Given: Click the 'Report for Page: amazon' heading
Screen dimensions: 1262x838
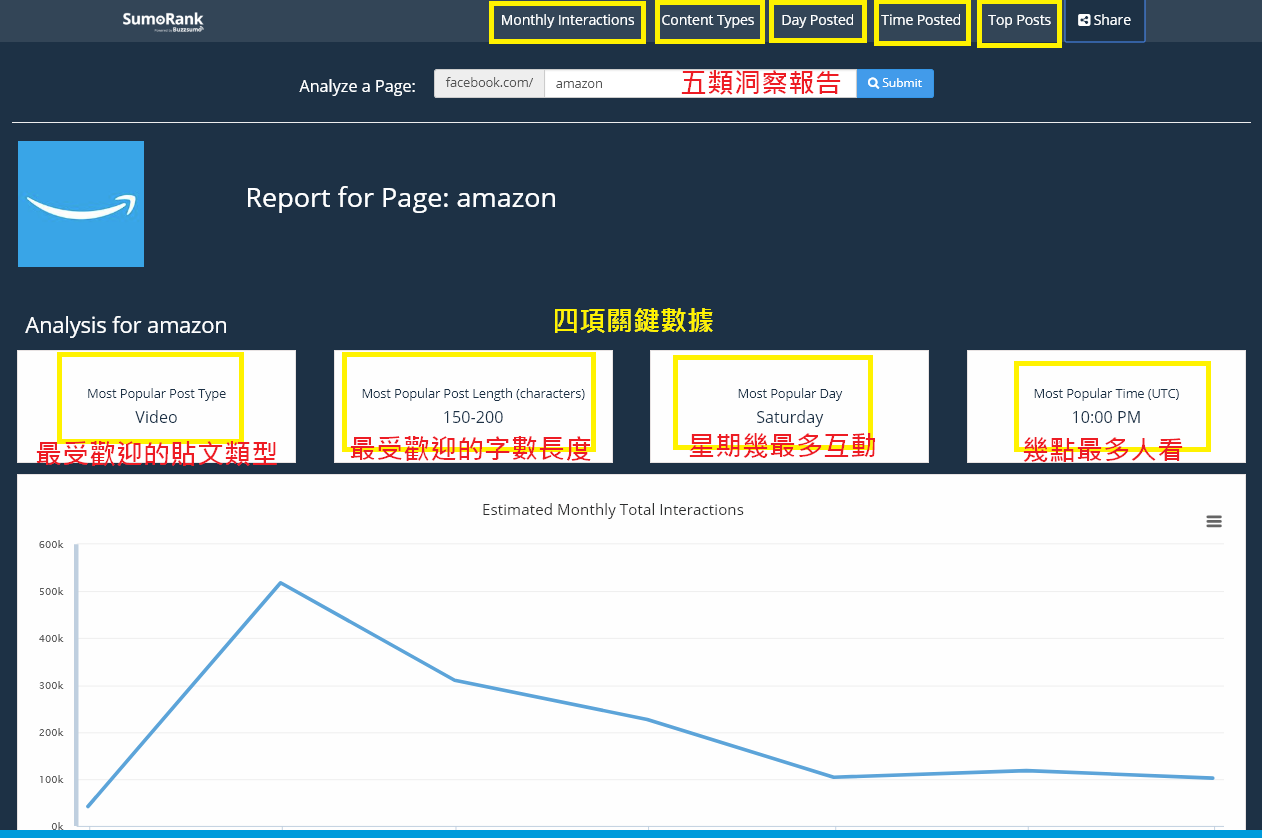Looking at the screenshot, I should coord(401,198).
